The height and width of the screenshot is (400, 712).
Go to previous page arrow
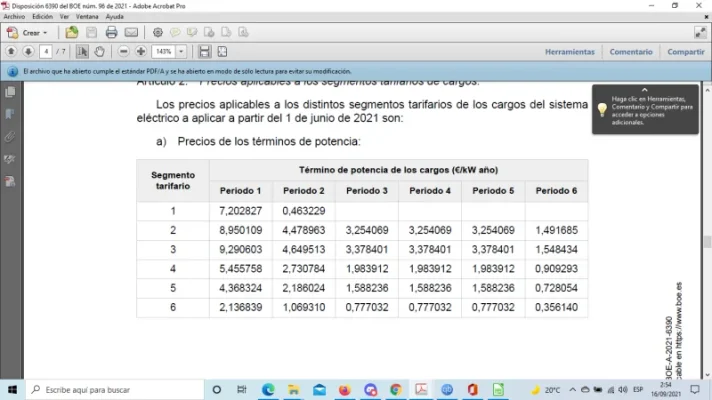[x=11, y=52]
